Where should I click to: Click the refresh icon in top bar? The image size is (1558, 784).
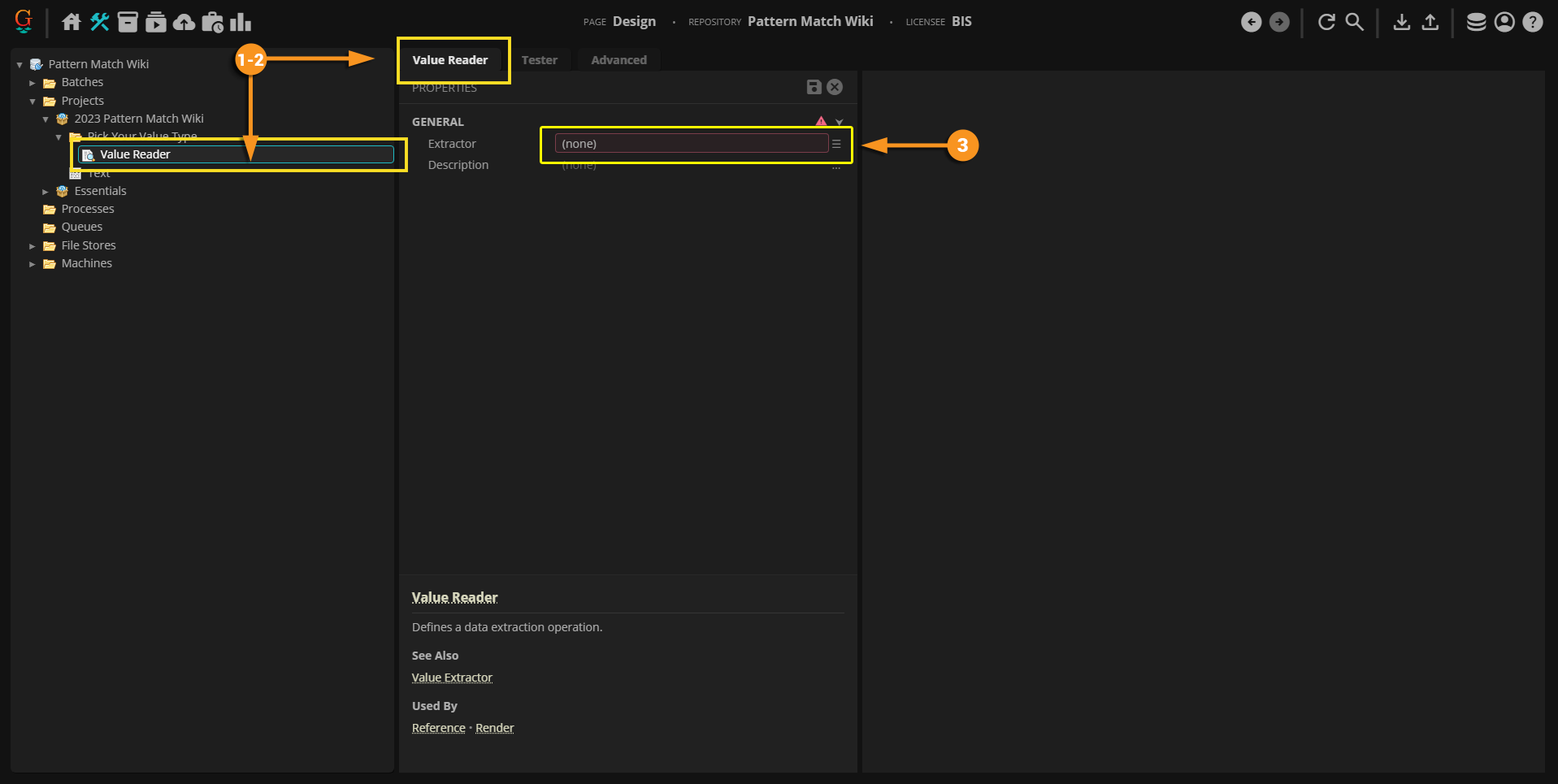pyautogui.click(x=1326, y=22)
